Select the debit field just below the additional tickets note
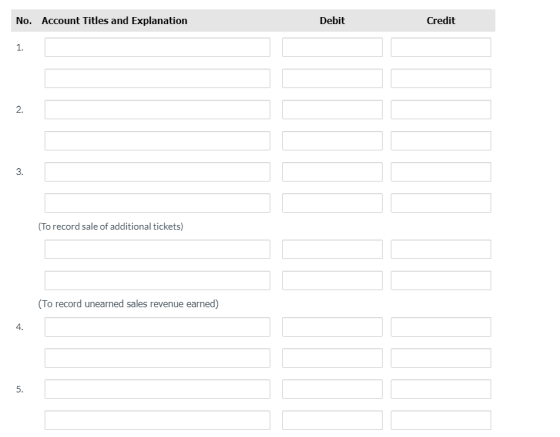The height and width of the screenshot is (437, 560). click(x=332, y=249)
